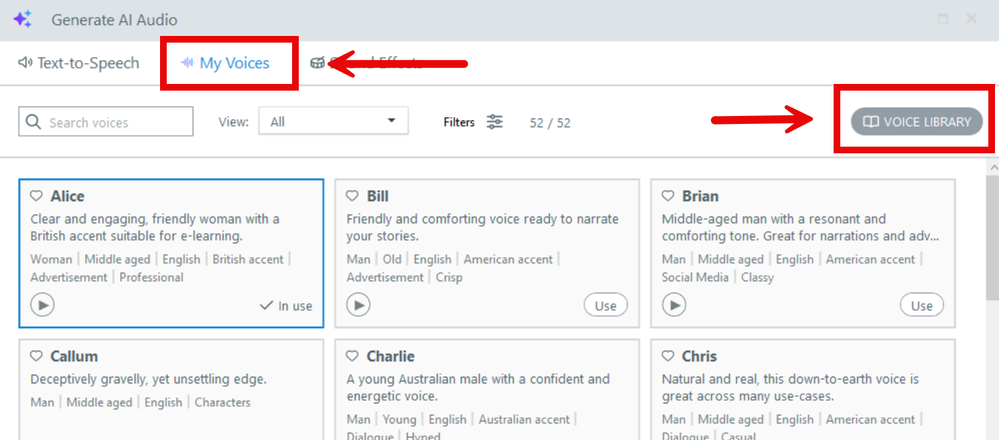Click the 'Crisp' tag on Bill
The width and height of the screenshot is (999, 440).
(449, 277)
